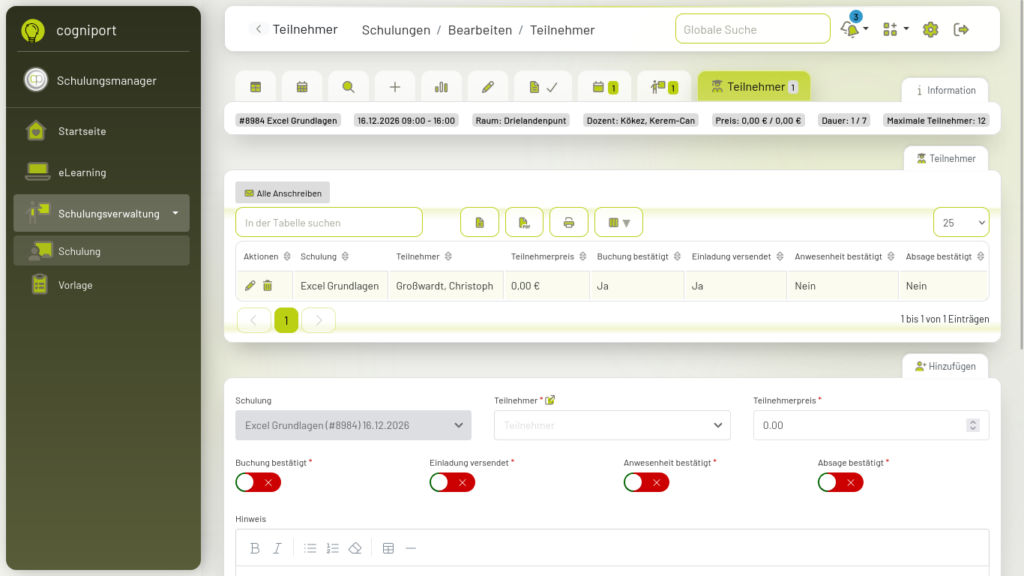Export table as PDF icon
Screen dimensions: 1024x576
(524, 223)
